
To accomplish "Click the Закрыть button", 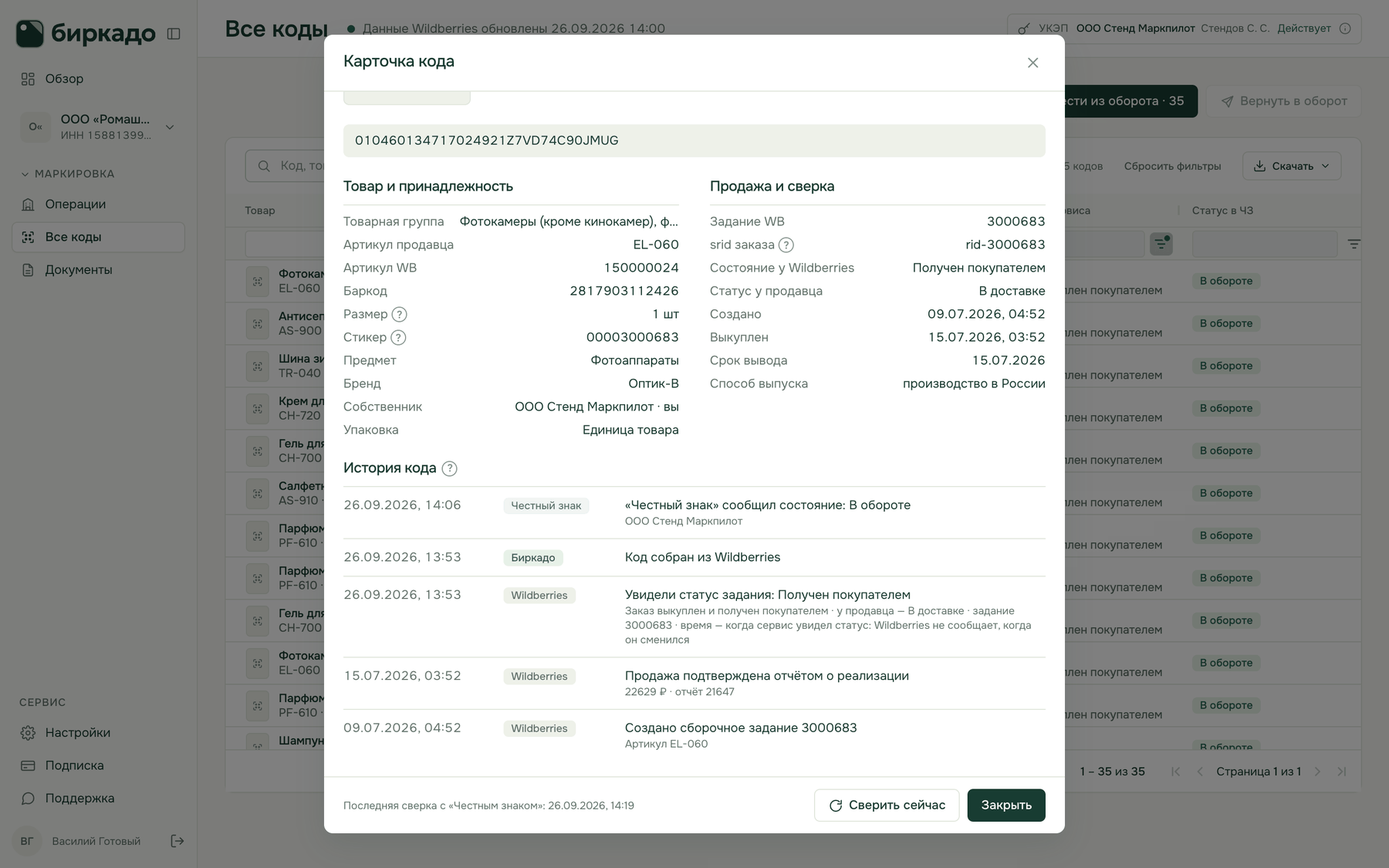I will point(1006,805).
